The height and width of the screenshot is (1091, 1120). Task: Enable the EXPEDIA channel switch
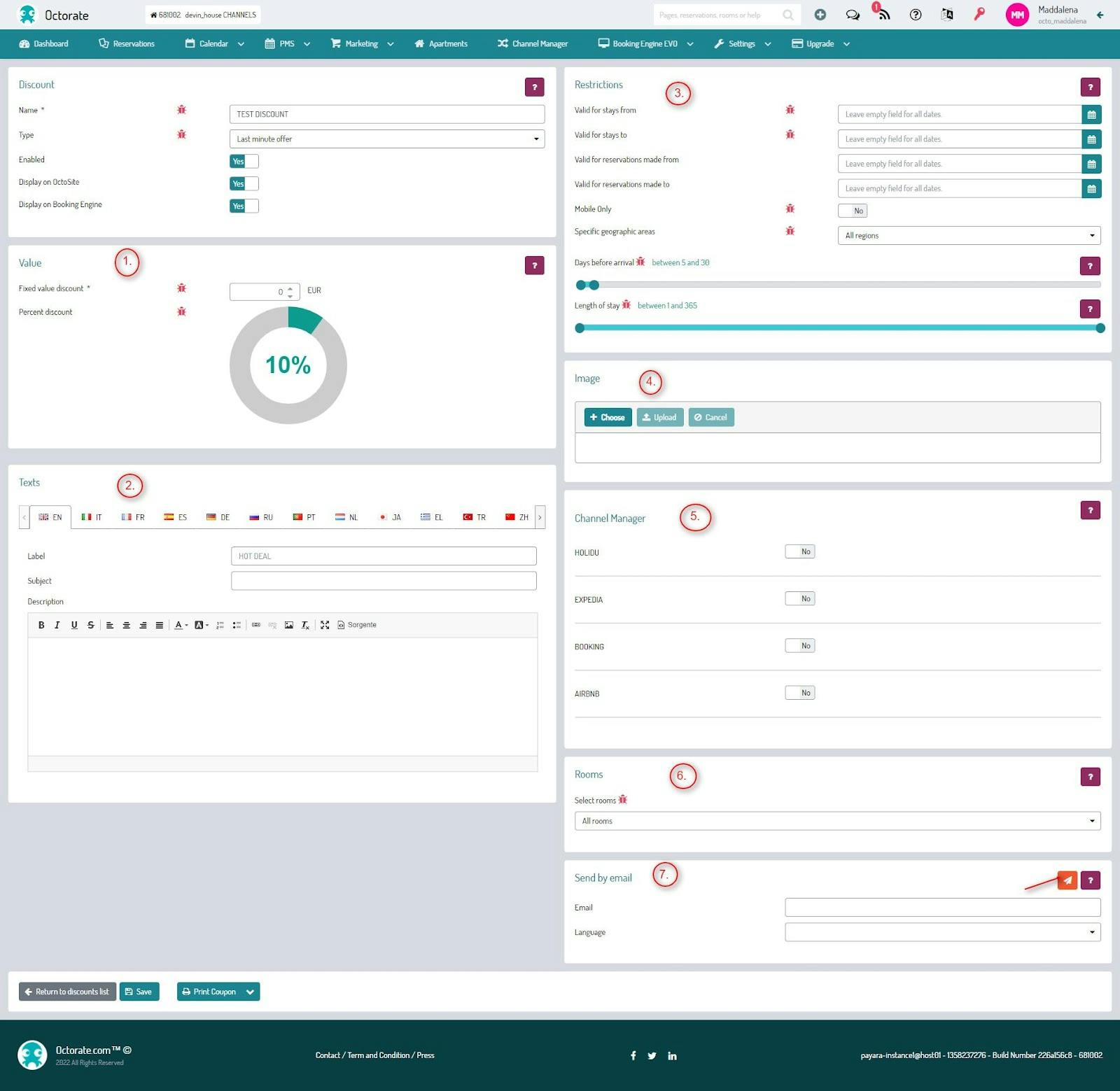(800, 598)
